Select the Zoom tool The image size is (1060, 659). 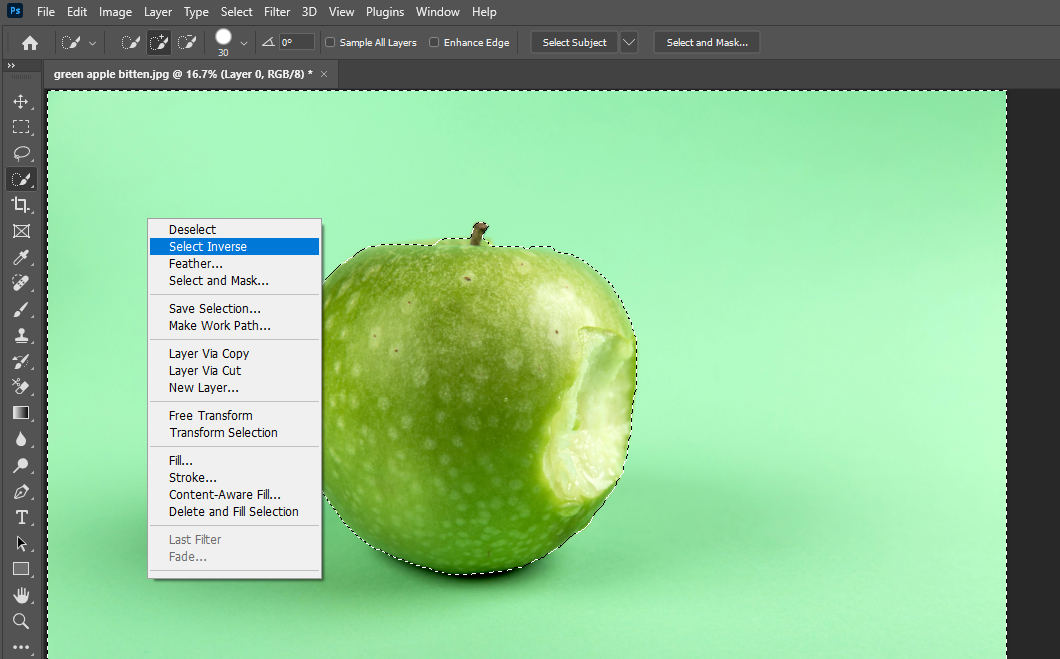(21, 621)
